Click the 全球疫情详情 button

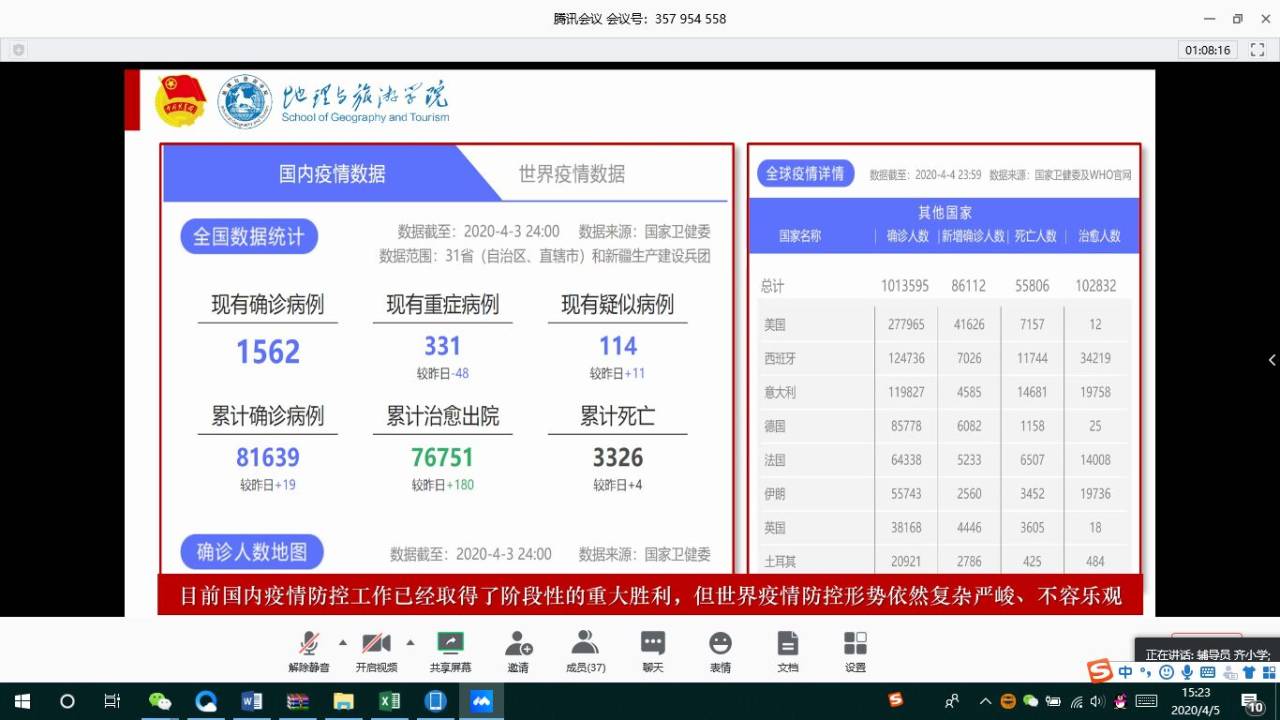(805, 174)
